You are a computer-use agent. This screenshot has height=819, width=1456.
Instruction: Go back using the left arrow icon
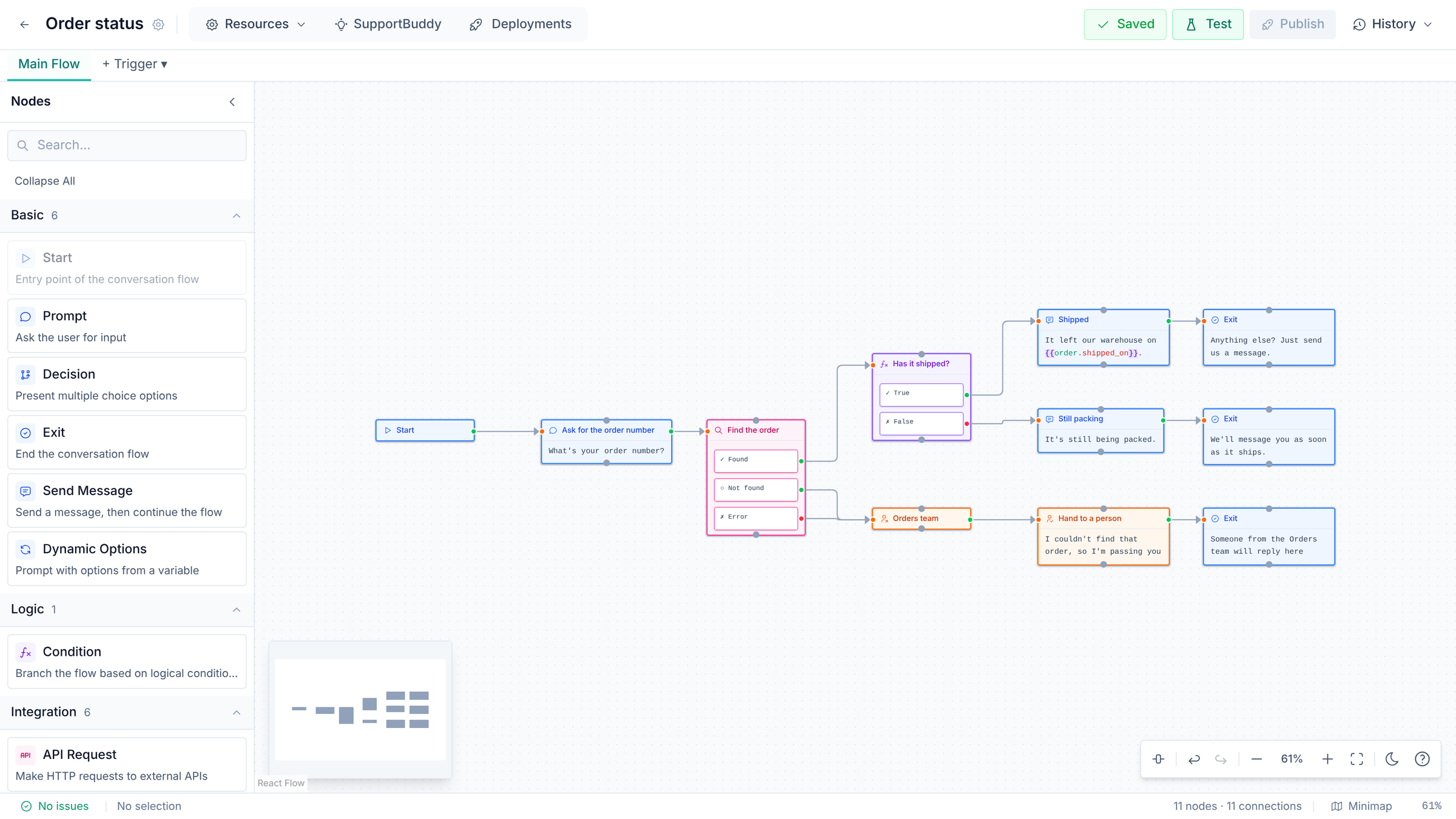(24, 24)
